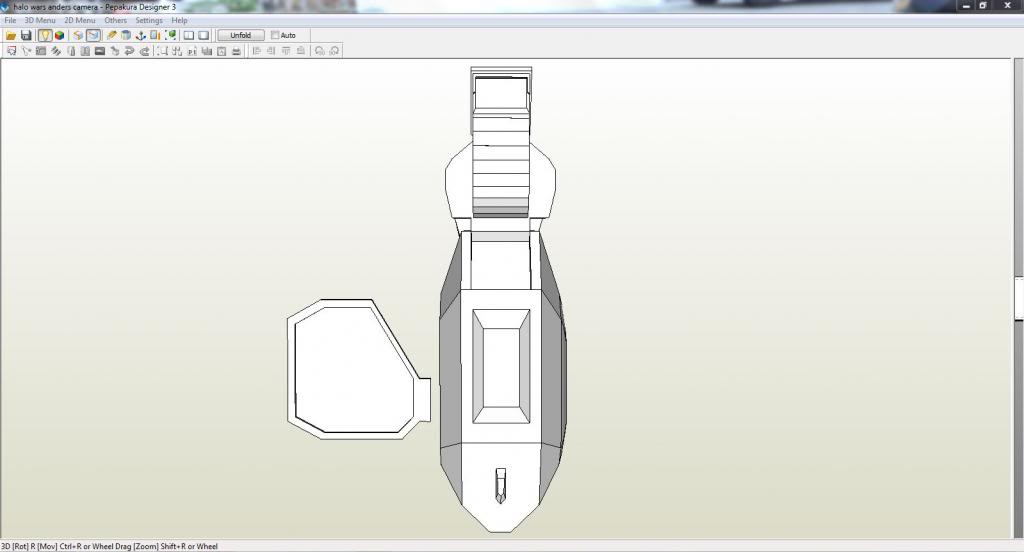Select the pencil open-edges tool icon

click(x=112, y=35)
